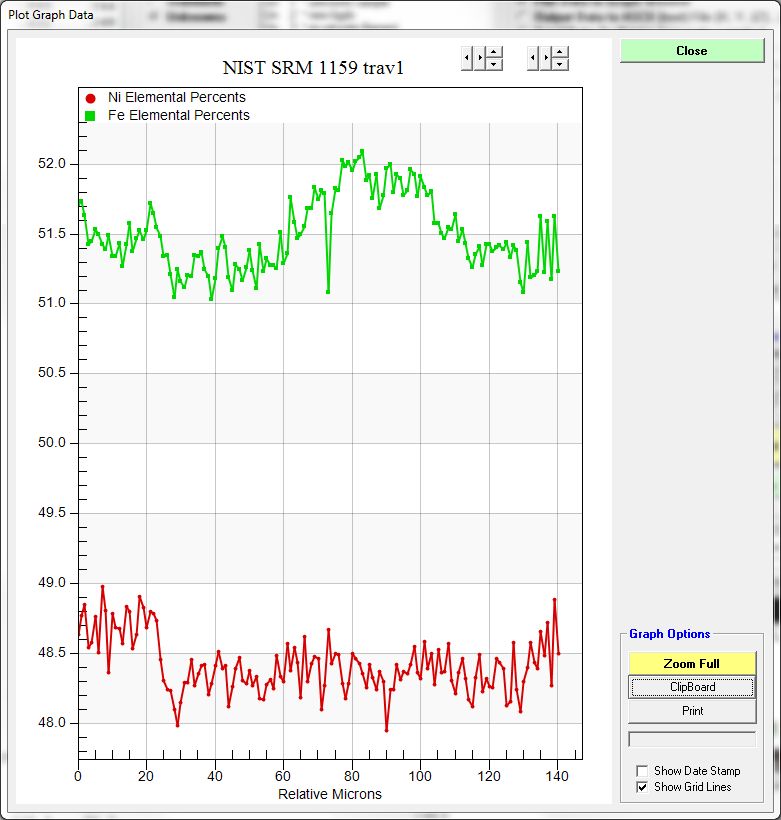This screenshot has width=781, height=820.
Task: Click the yellow Zoom Full button
Action: coord(692,663)
